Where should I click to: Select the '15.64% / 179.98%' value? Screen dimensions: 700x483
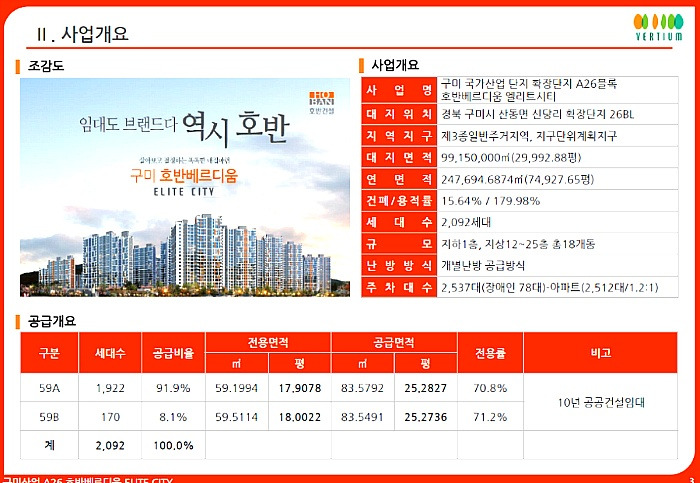(x=491, y=201)
